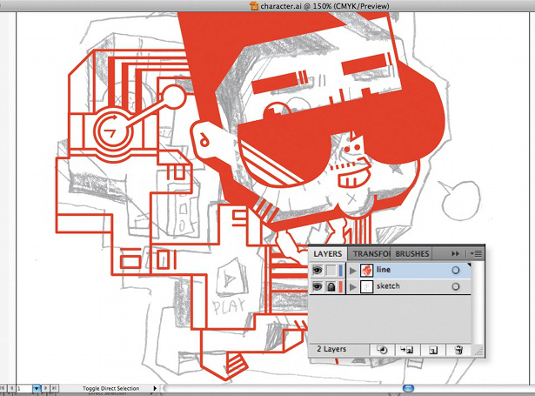Expand the line layer disclosure triangle
This screenshot has height=396, width=535.
point(353,271)
